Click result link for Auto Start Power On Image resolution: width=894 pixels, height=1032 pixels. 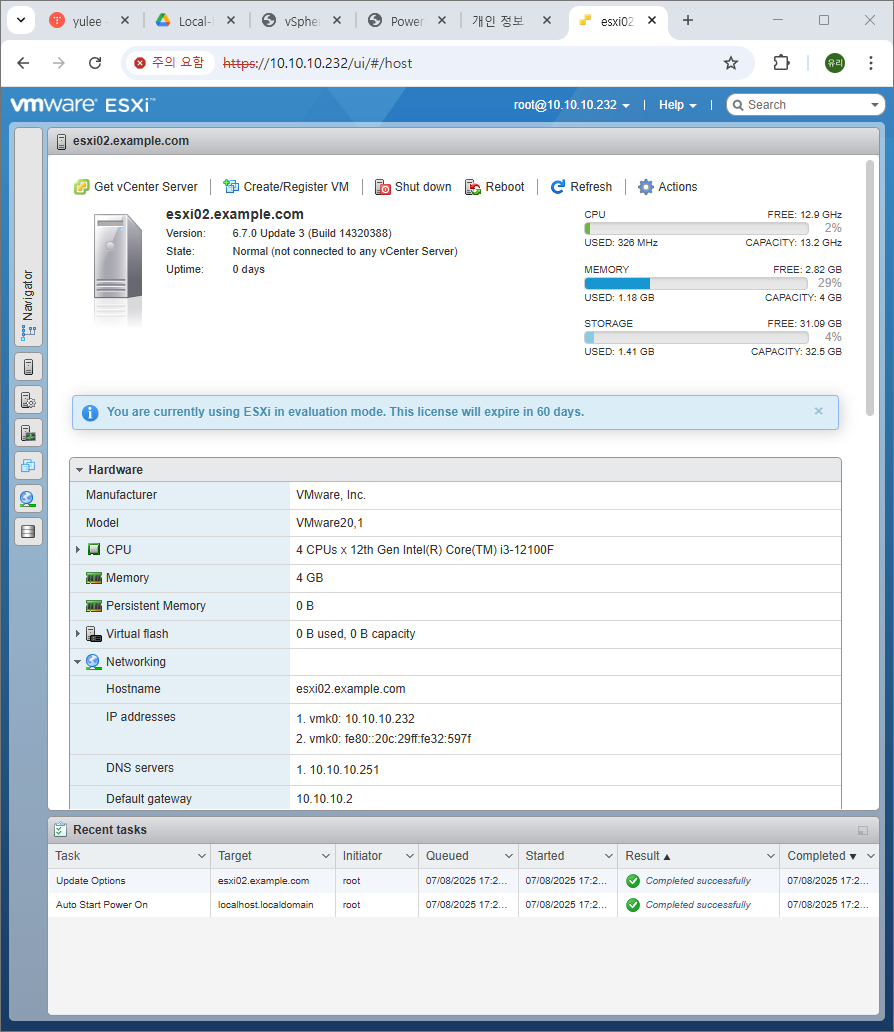tap(698, 904)
